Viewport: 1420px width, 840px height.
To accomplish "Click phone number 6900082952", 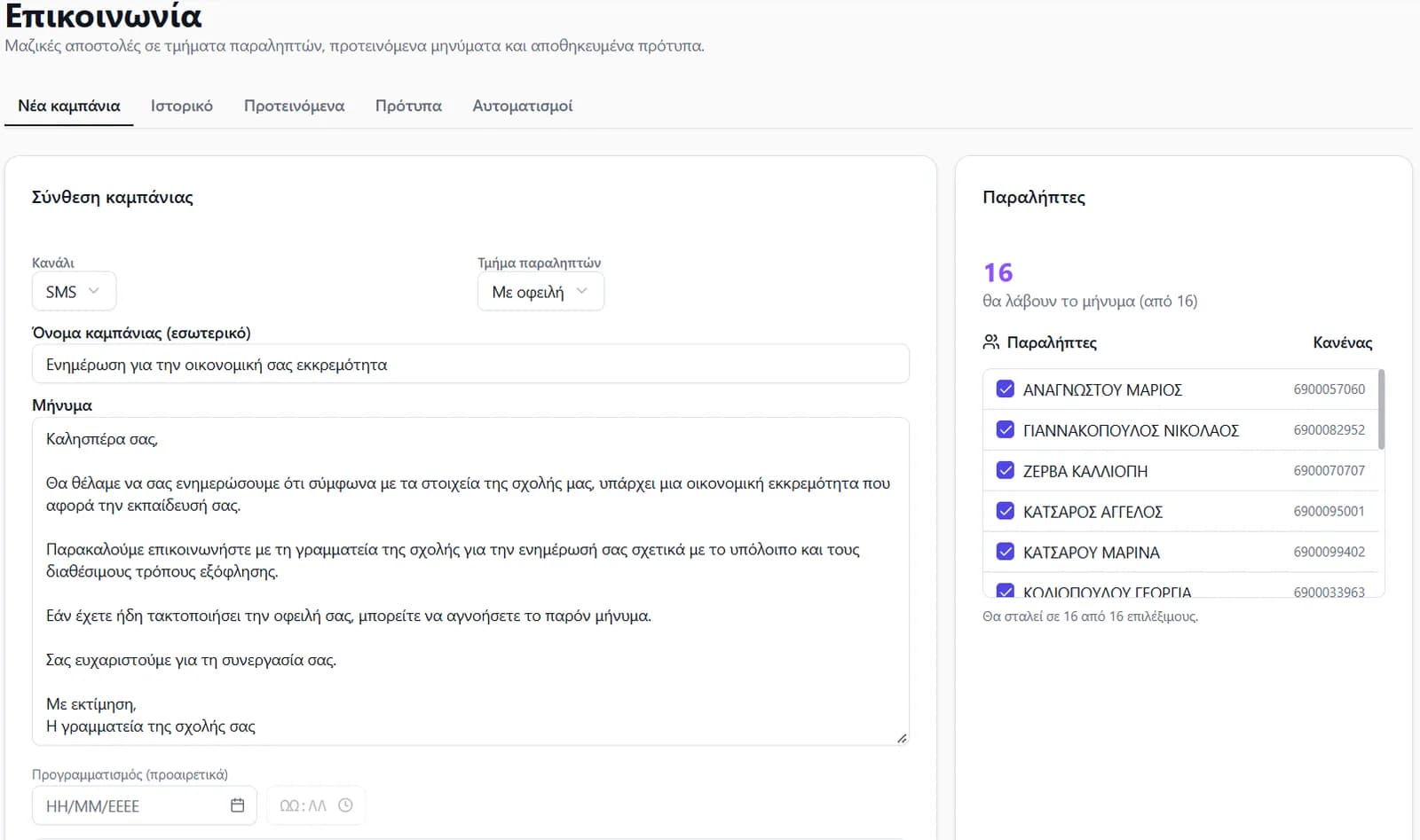I will pyautogui.click(x=1329, y=429).
